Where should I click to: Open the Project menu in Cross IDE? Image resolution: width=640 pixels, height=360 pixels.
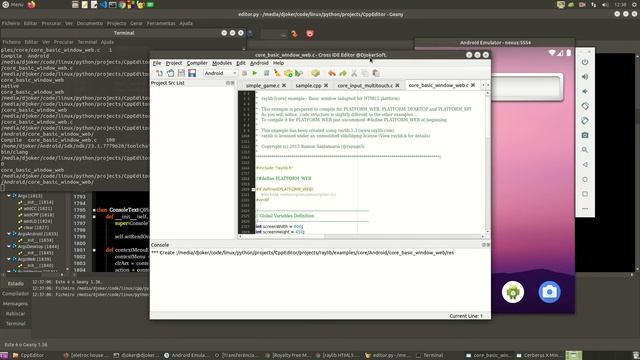(x=174, y=63)
